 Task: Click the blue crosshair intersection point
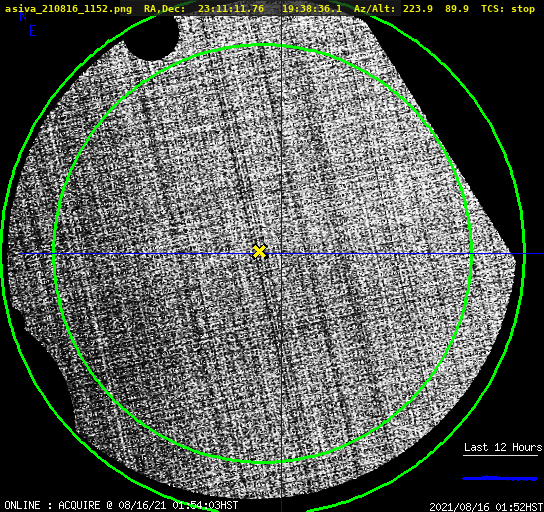coord(281,254)
